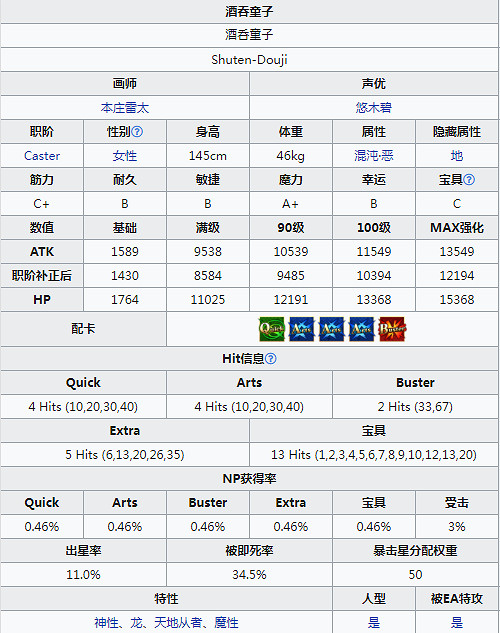Image resolution: width=500 pixels, height=633 pixels.
Task: Select the 魔力 rank A+
Action: click(291, 204)
